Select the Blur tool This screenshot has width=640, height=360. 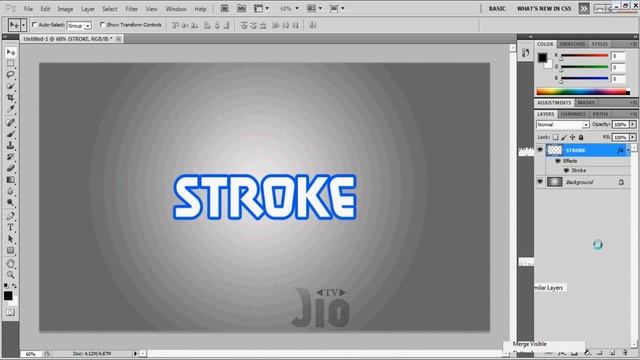11,191
